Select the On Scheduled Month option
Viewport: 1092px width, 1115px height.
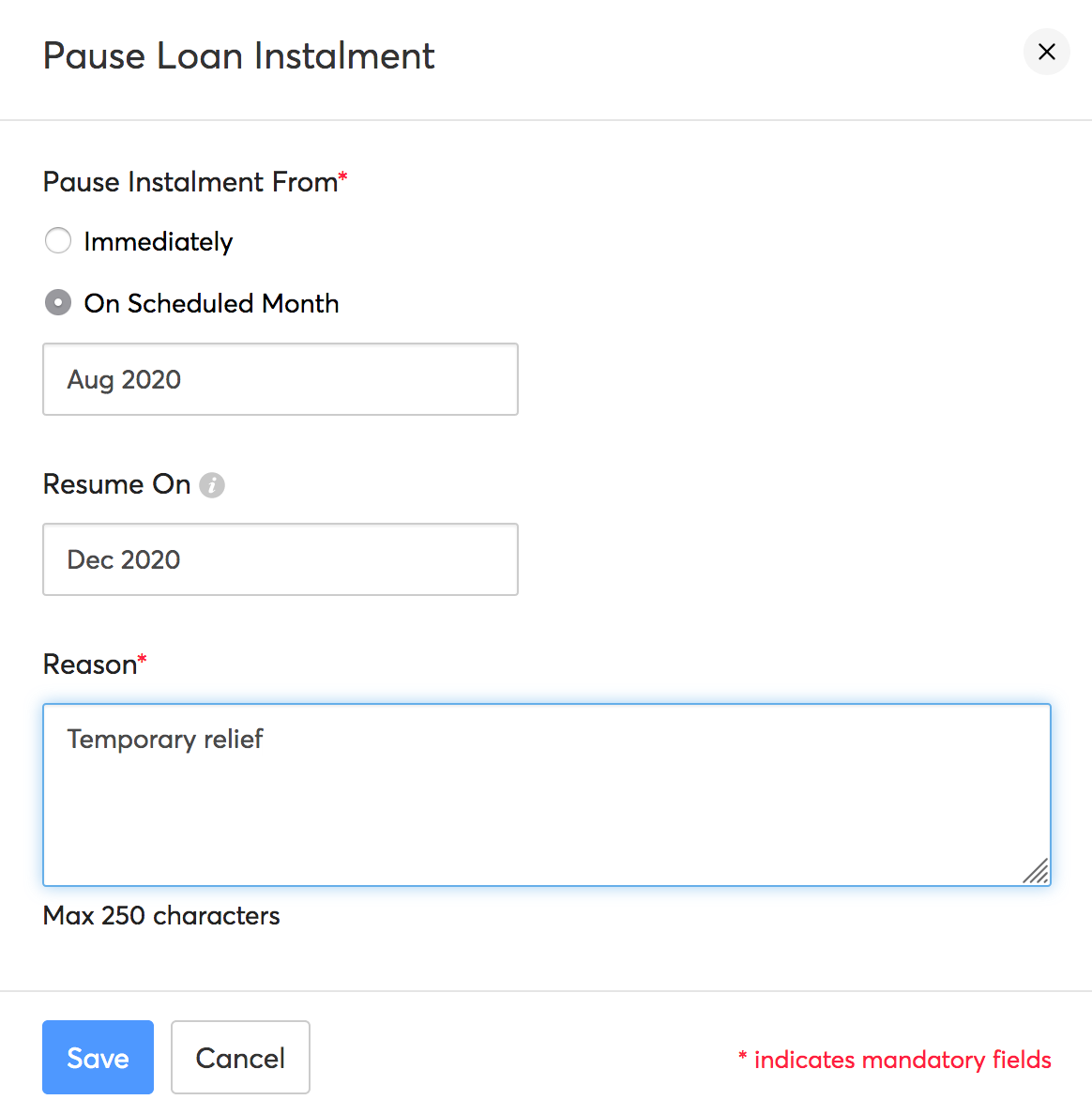click(x=57, y=302)
